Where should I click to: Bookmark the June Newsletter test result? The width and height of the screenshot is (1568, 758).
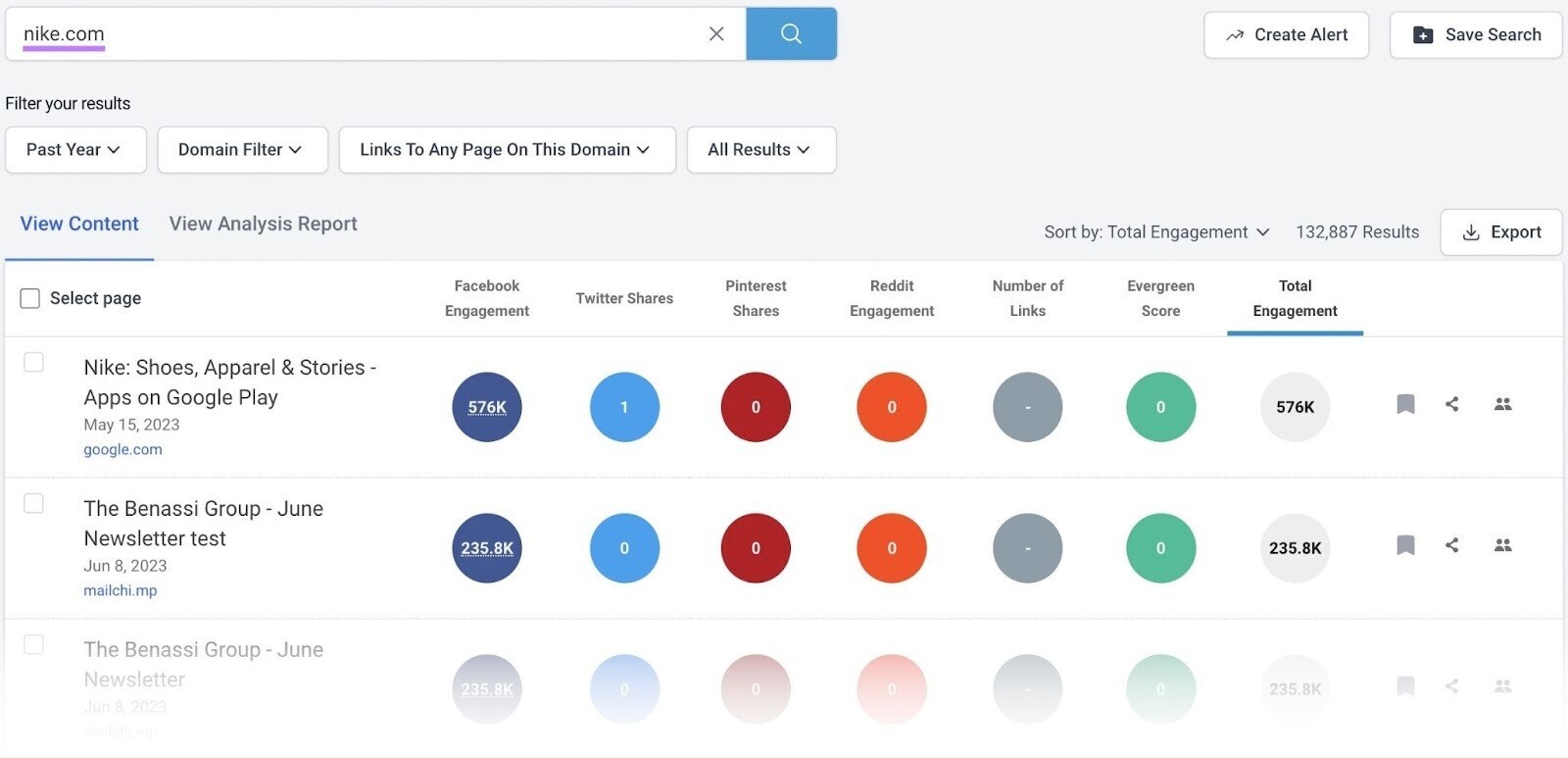click(x=1405, y=545)
